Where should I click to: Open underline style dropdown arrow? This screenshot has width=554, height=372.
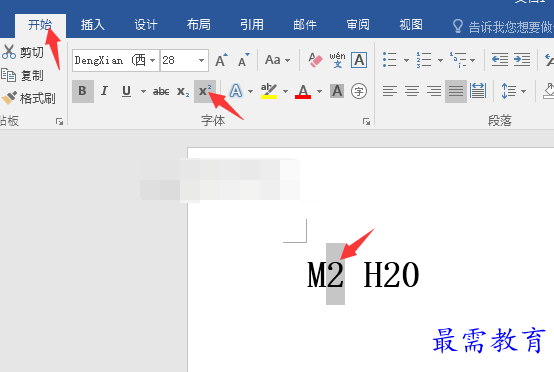click(143, 91)
